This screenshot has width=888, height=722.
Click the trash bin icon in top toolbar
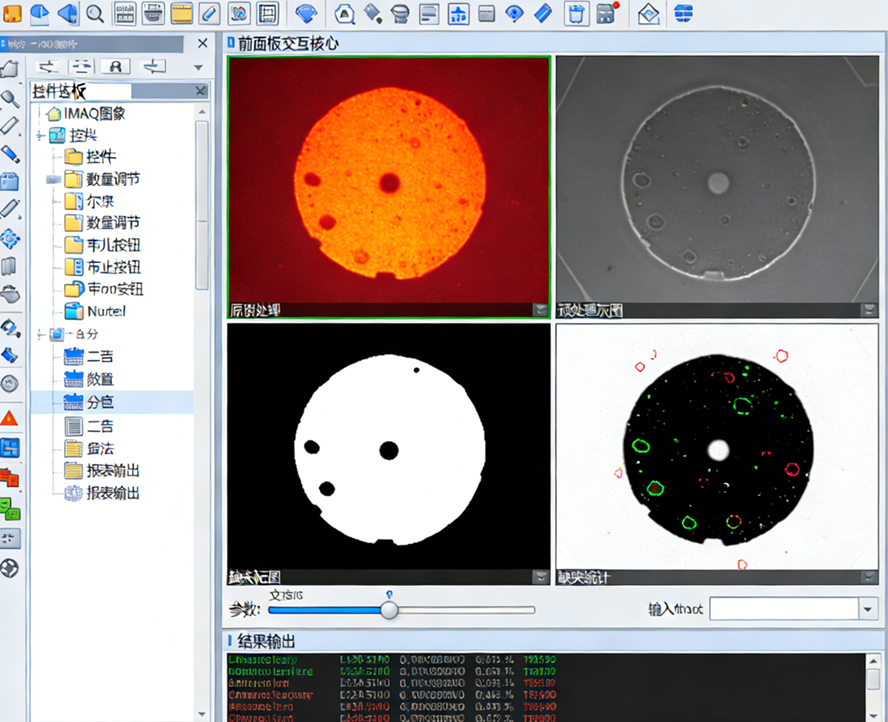(577, 13)
